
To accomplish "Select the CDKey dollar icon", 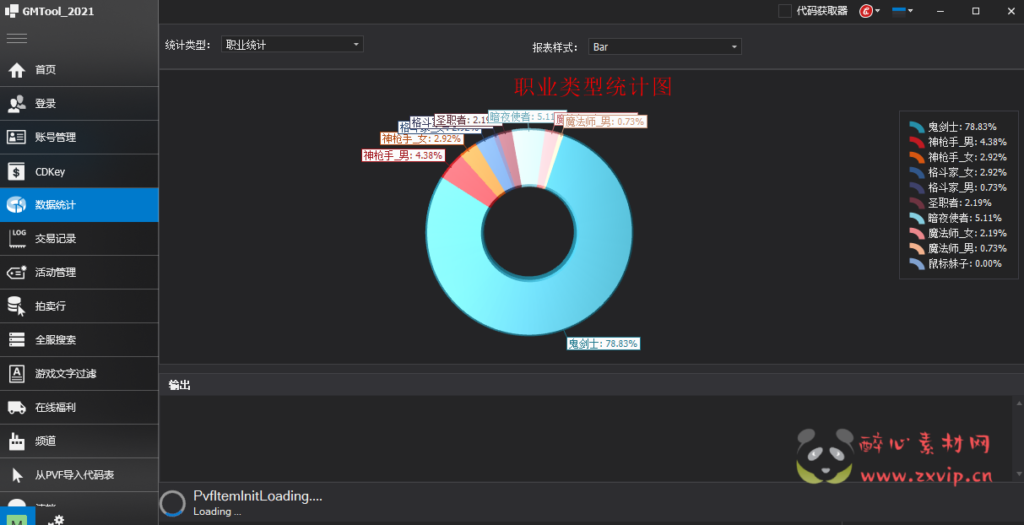I will pyautogui.click(x=16, y=171).
